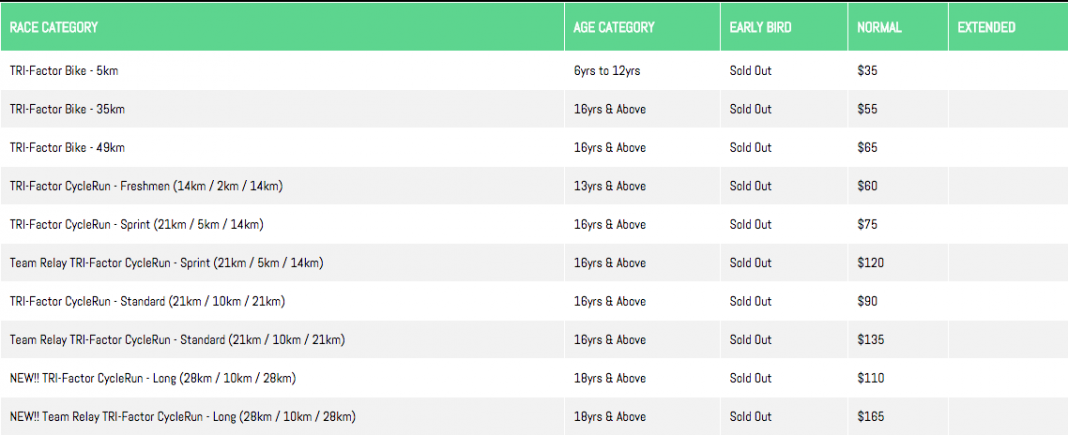Click NEW!! TRI-Factor CycleRun - Long entry

(152, 378)
